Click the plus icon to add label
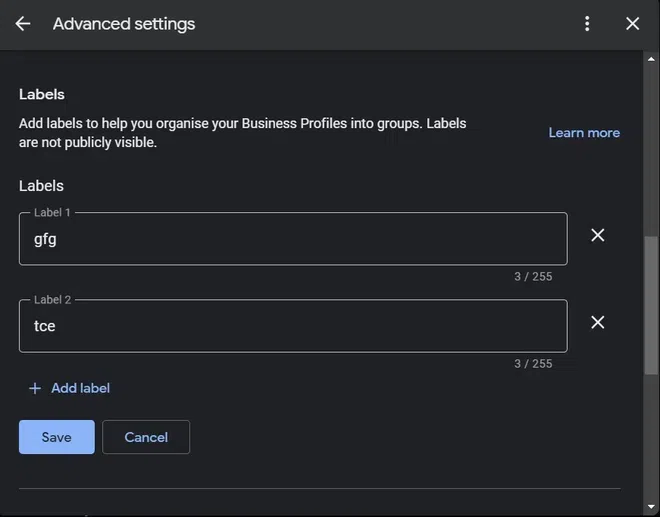660x517 pixels. click(35, 388)
